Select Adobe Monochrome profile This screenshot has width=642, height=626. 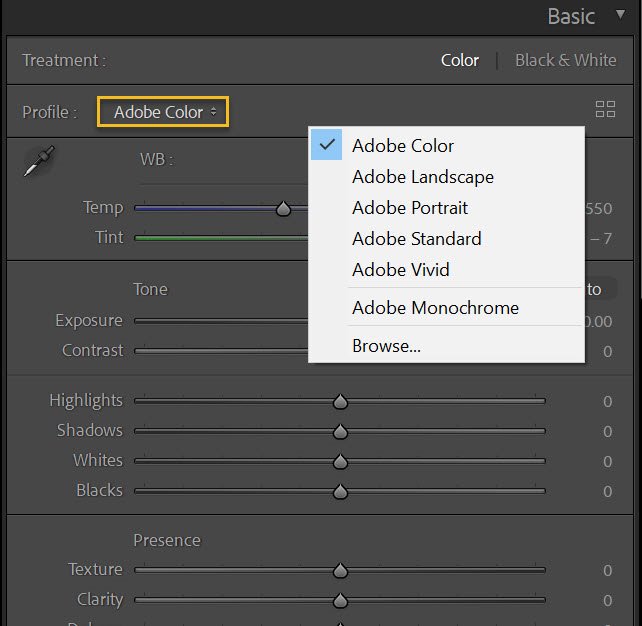435,308
